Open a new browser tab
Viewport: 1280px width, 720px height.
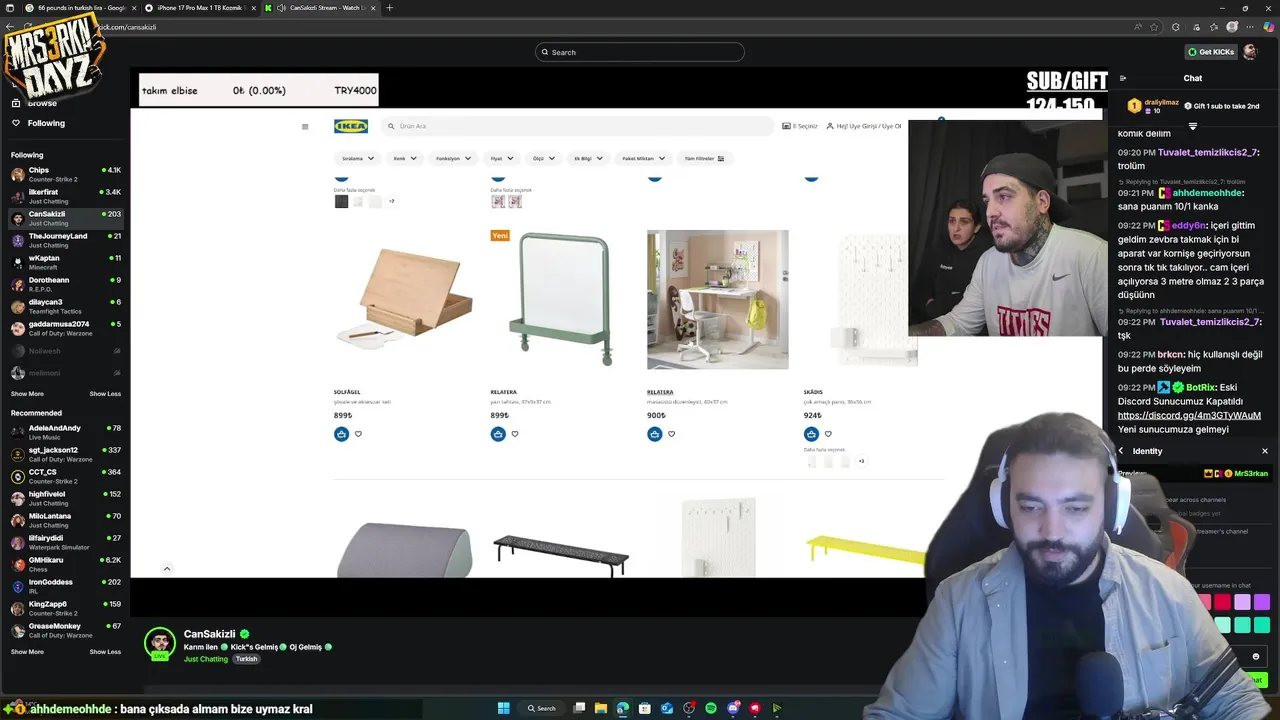coord(389,8)
